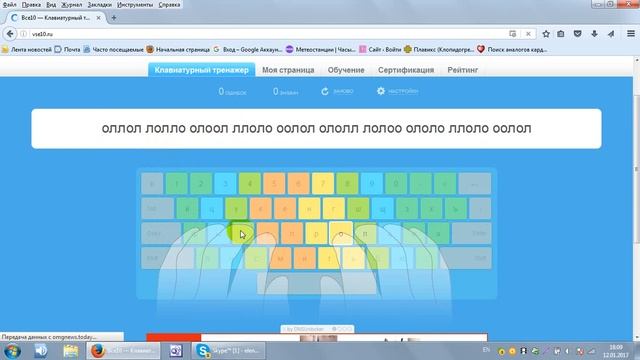
Task: Switch to the Моя страница tab
Action: click(x=288, y=70)
